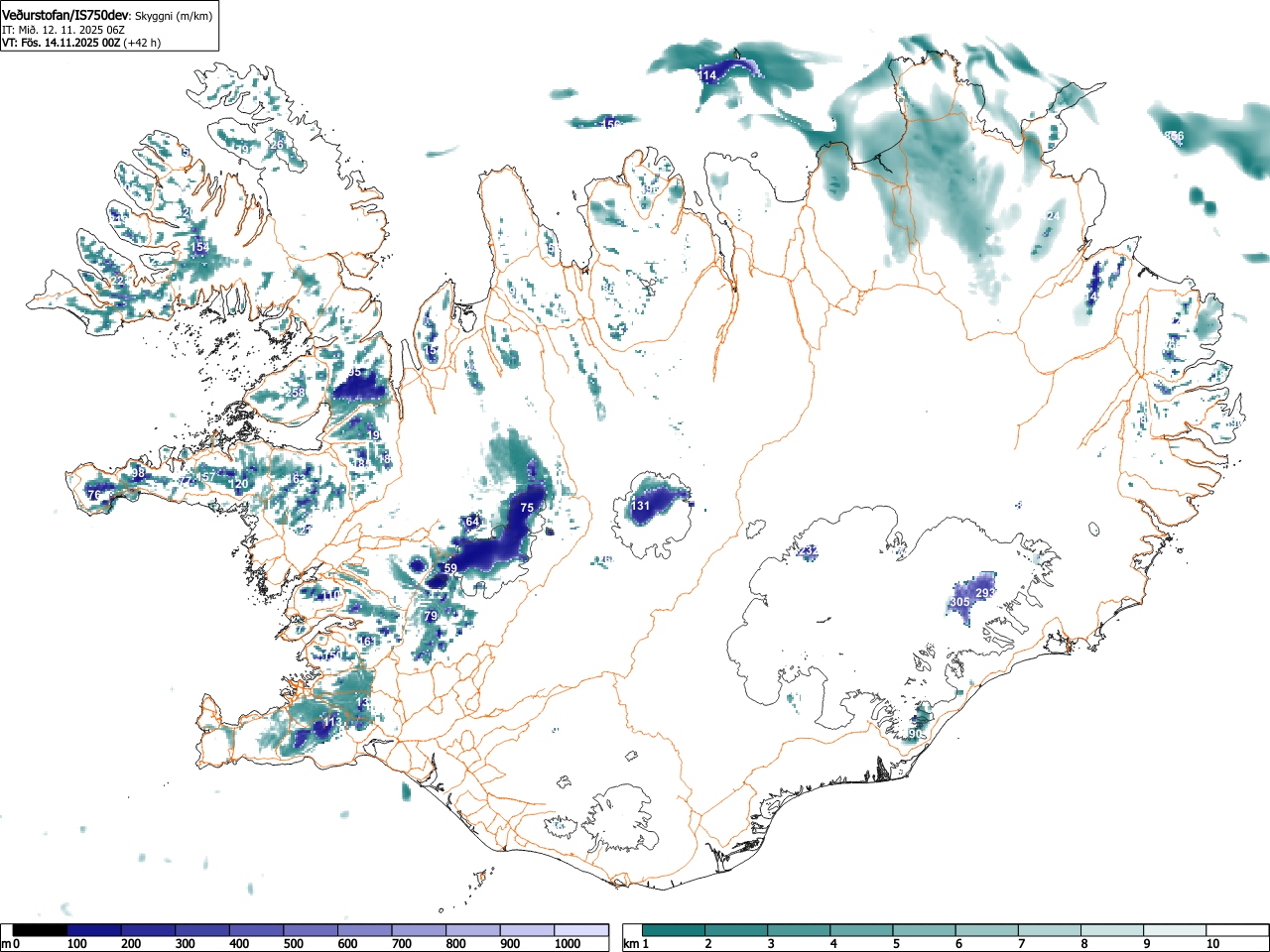Click the '64' visibility value on the map
Screen dimensions: 1270x952
(472, 522)
